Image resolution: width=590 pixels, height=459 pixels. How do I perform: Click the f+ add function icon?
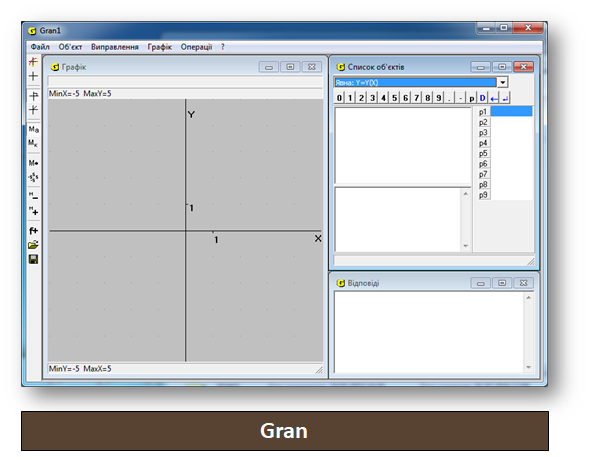(33, 231)
